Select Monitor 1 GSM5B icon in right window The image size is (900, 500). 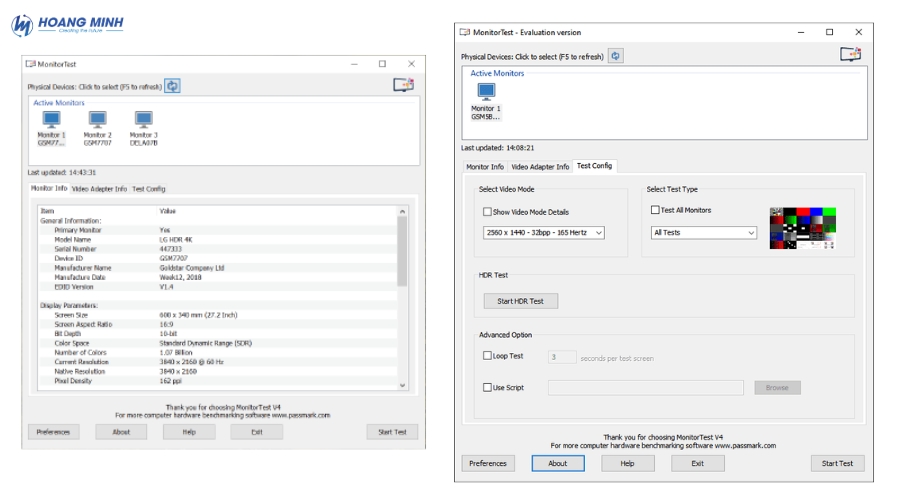click(486, 102)
